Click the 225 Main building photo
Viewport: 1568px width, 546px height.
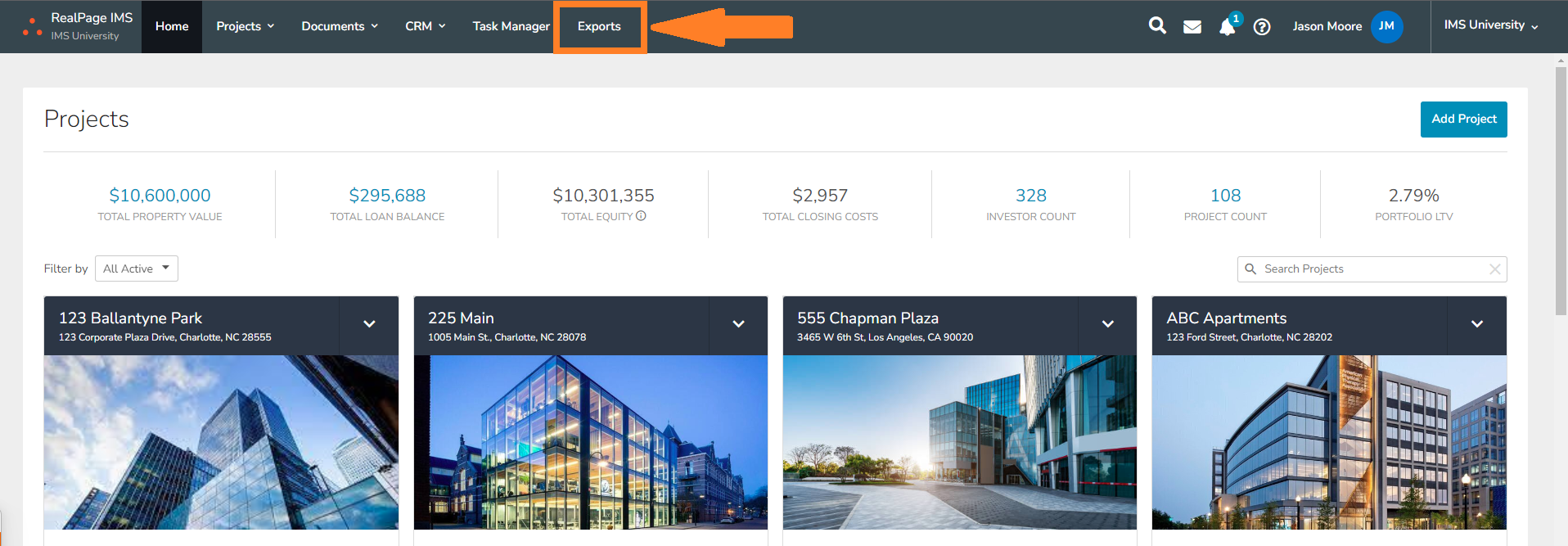point(591,442)
